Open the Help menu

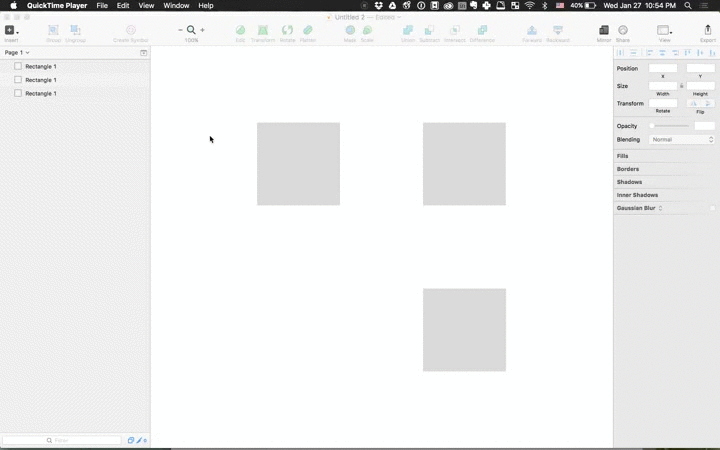click(x=206, y=6)
